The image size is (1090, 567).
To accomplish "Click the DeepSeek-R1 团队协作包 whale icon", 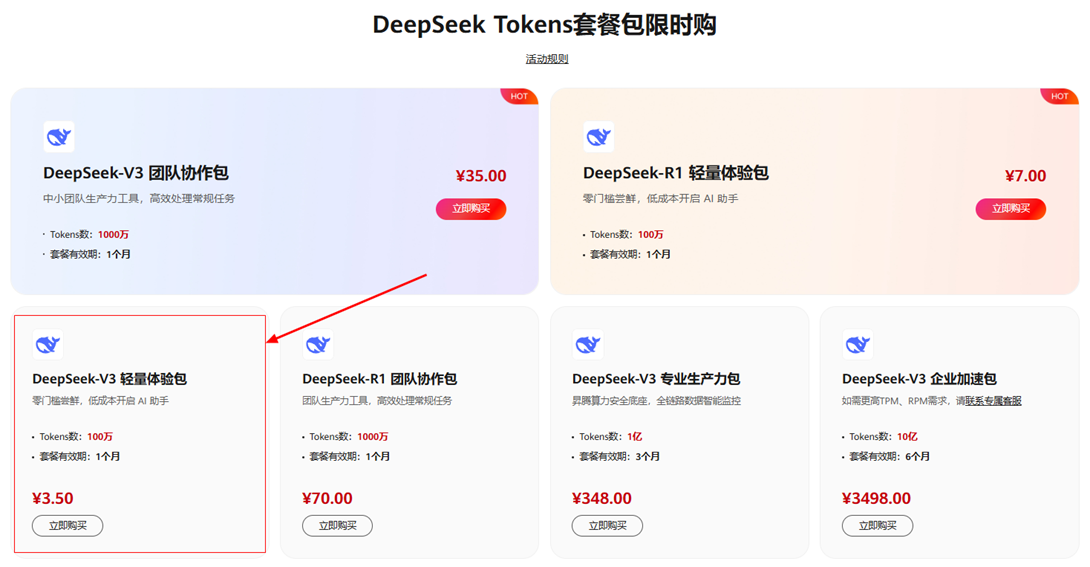I will pyautogui.click(x=318, y=345).
